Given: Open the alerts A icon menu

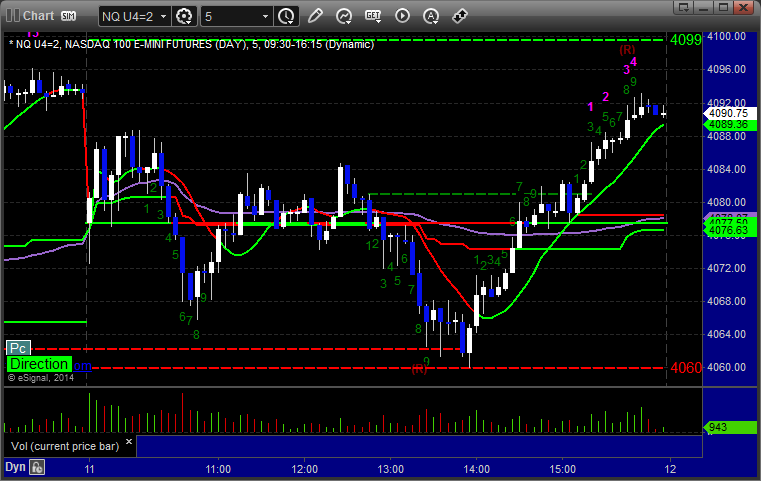Looking at the screenshot, I should [x=430, y=16].
